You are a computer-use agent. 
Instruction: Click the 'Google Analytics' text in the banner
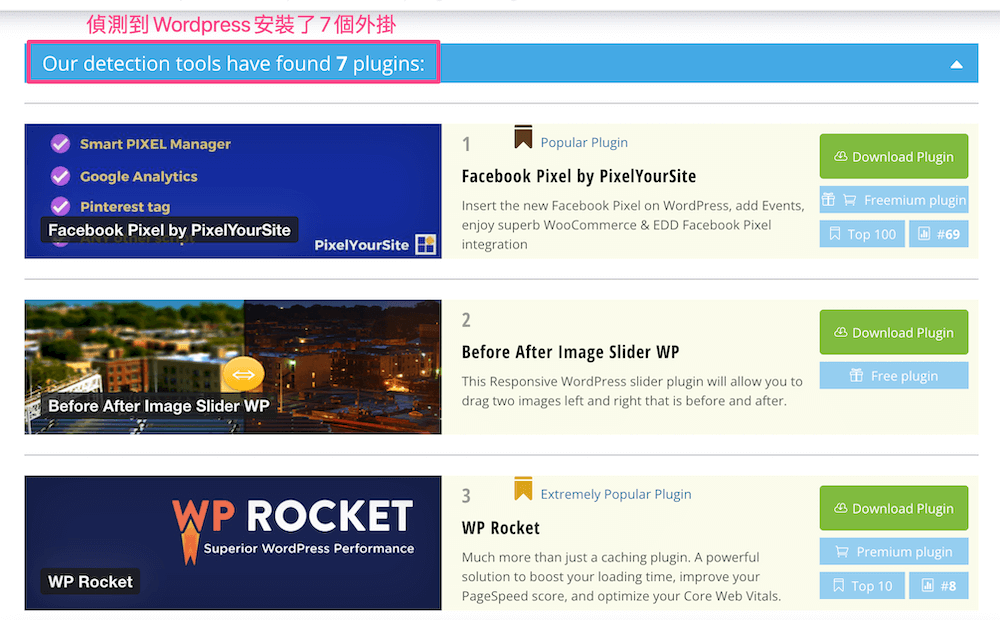pyautogui.click(x=138, y=177)
